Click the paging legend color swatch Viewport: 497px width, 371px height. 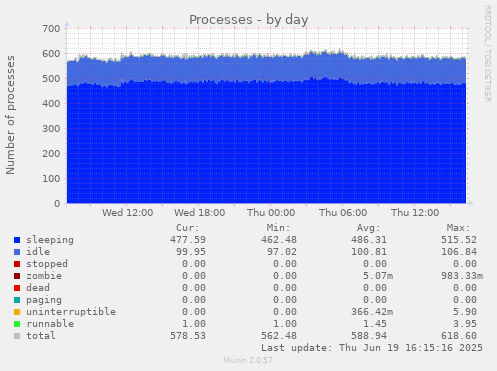[17, 300]
